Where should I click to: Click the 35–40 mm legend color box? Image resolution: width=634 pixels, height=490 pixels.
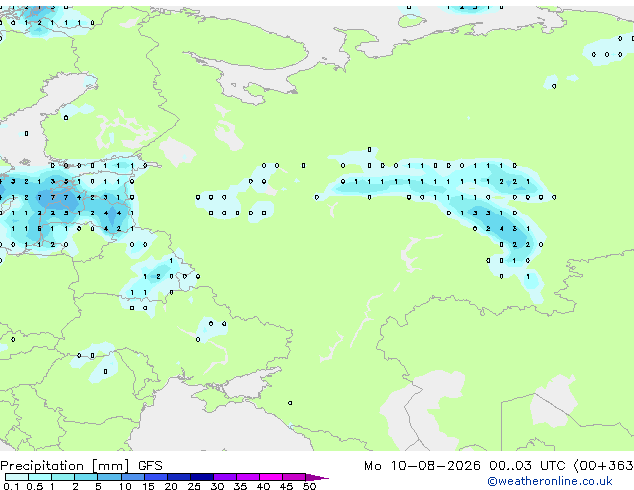click(248, 477)
